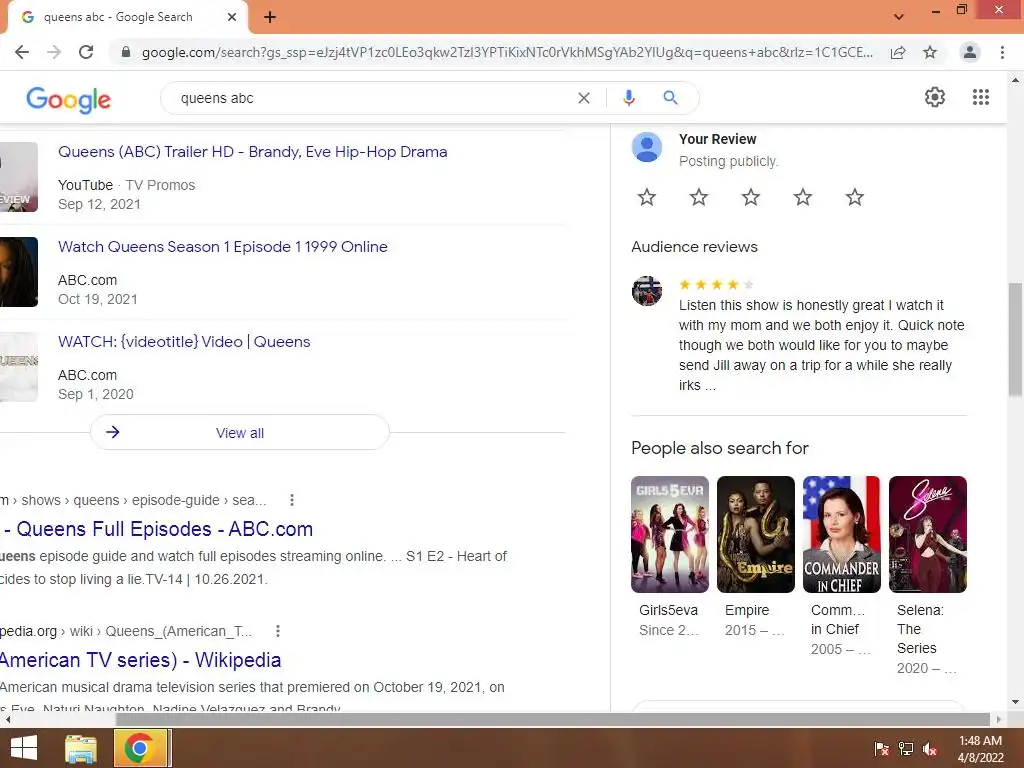Open the network tray icon
The width and height of the screenshot is (1024, 768).
click(906, 748)
